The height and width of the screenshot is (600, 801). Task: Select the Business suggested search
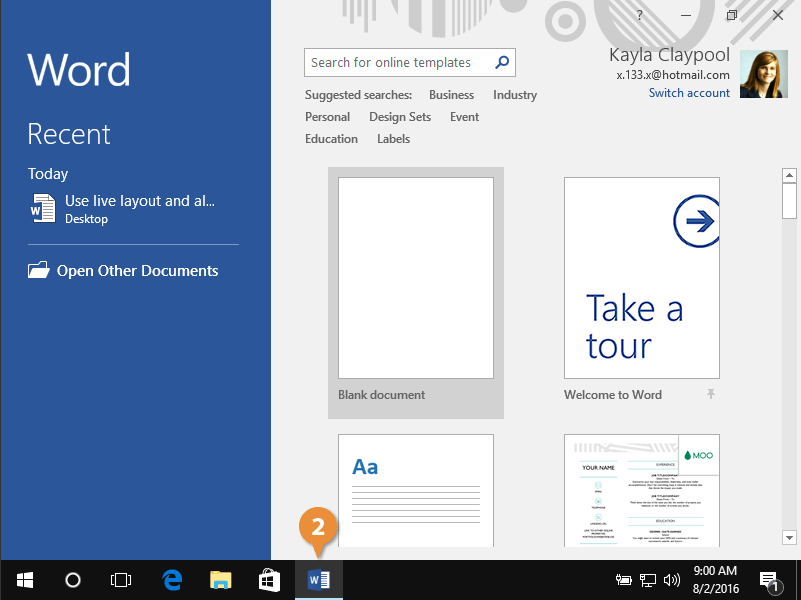coord(451,95)
